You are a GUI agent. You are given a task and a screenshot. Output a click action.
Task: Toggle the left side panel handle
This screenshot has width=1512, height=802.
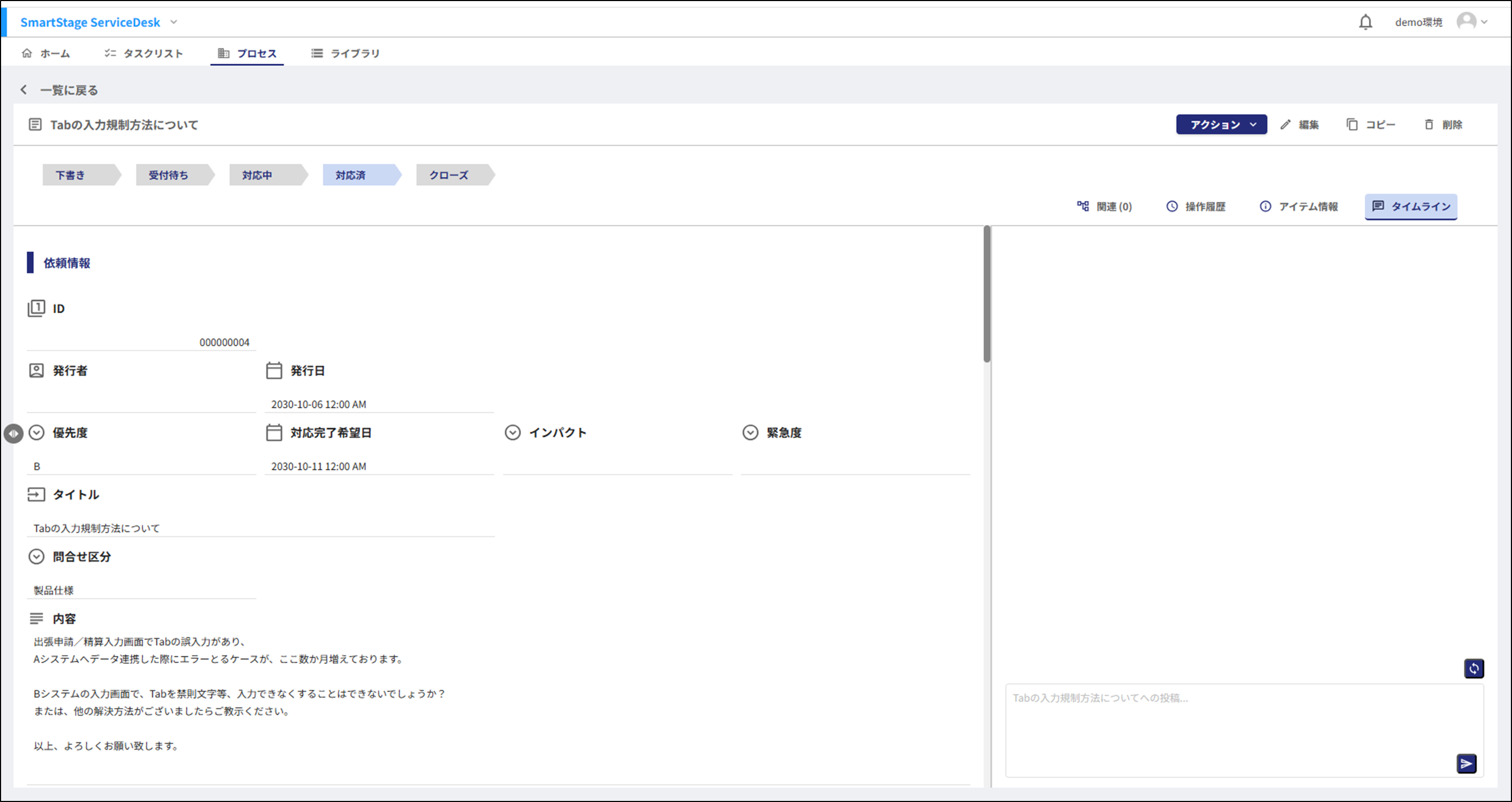point(13,434)
